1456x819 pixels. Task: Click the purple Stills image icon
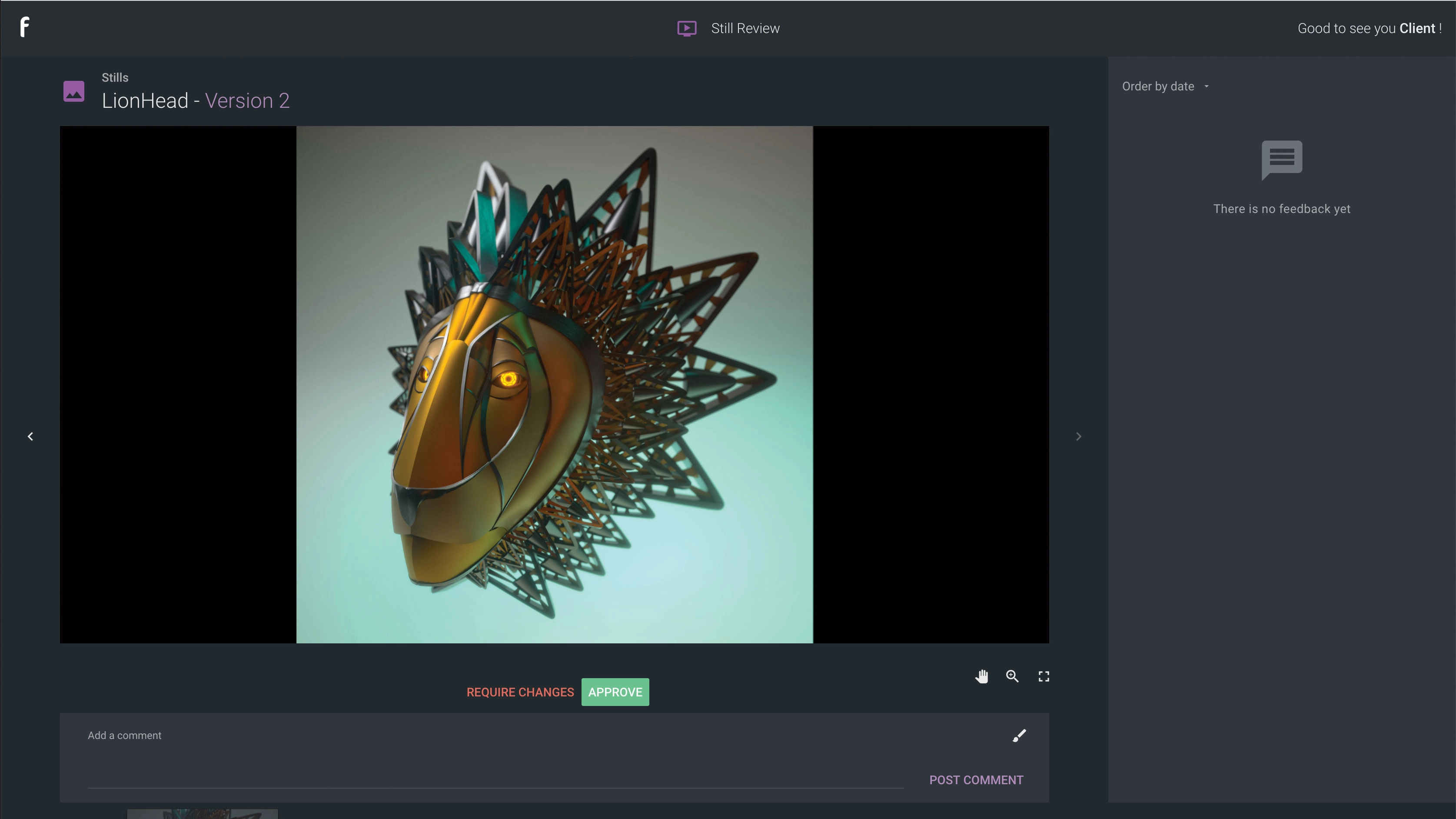[74, 91]
